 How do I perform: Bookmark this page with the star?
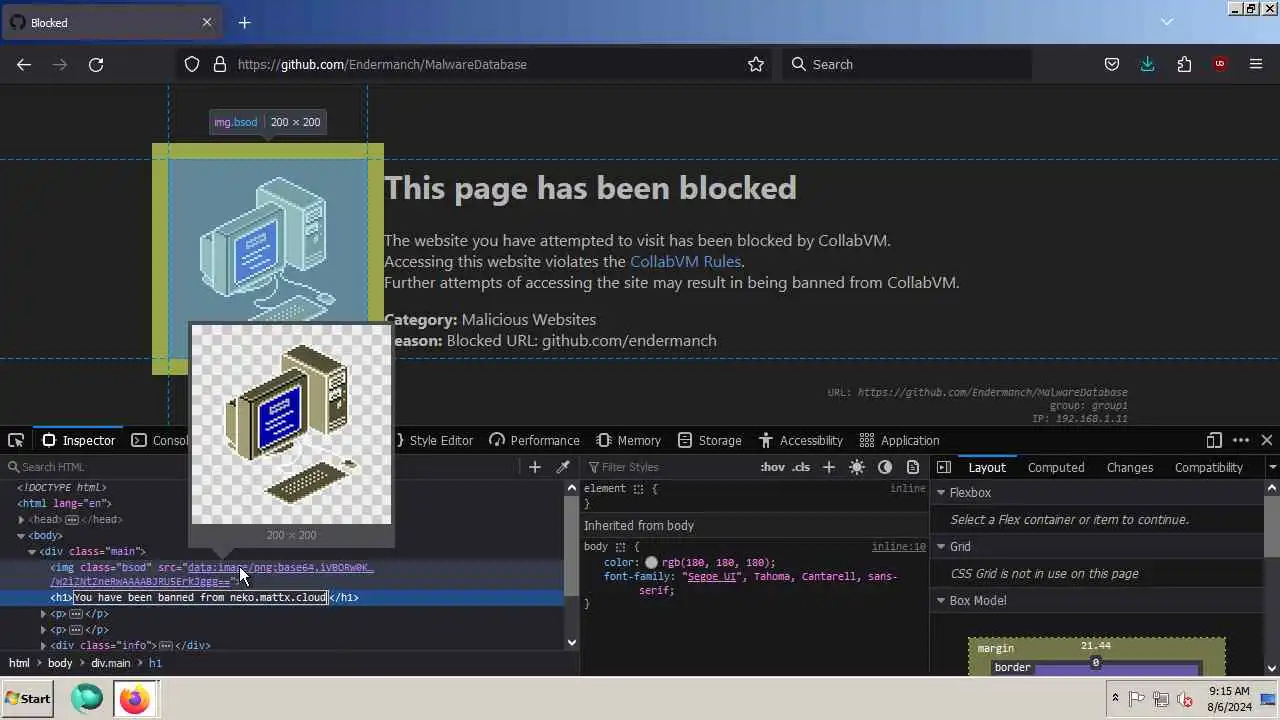point(756,64)
